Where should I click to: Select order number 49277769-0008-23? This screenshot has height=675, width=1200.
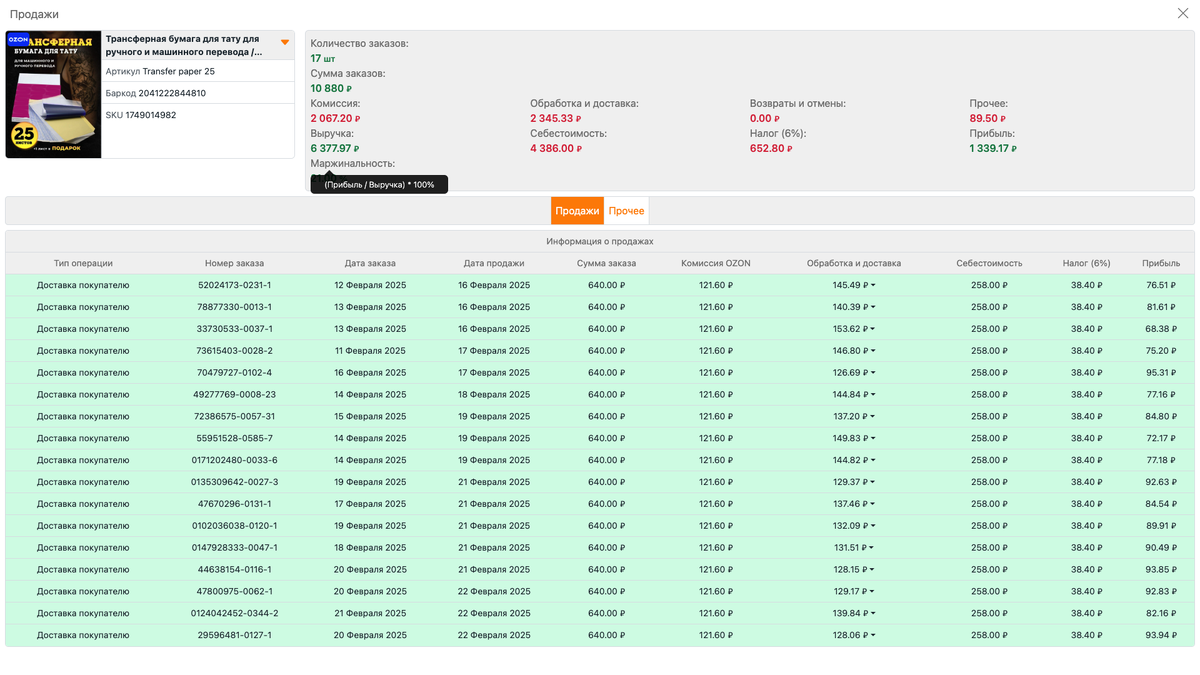tap(235, 395)
